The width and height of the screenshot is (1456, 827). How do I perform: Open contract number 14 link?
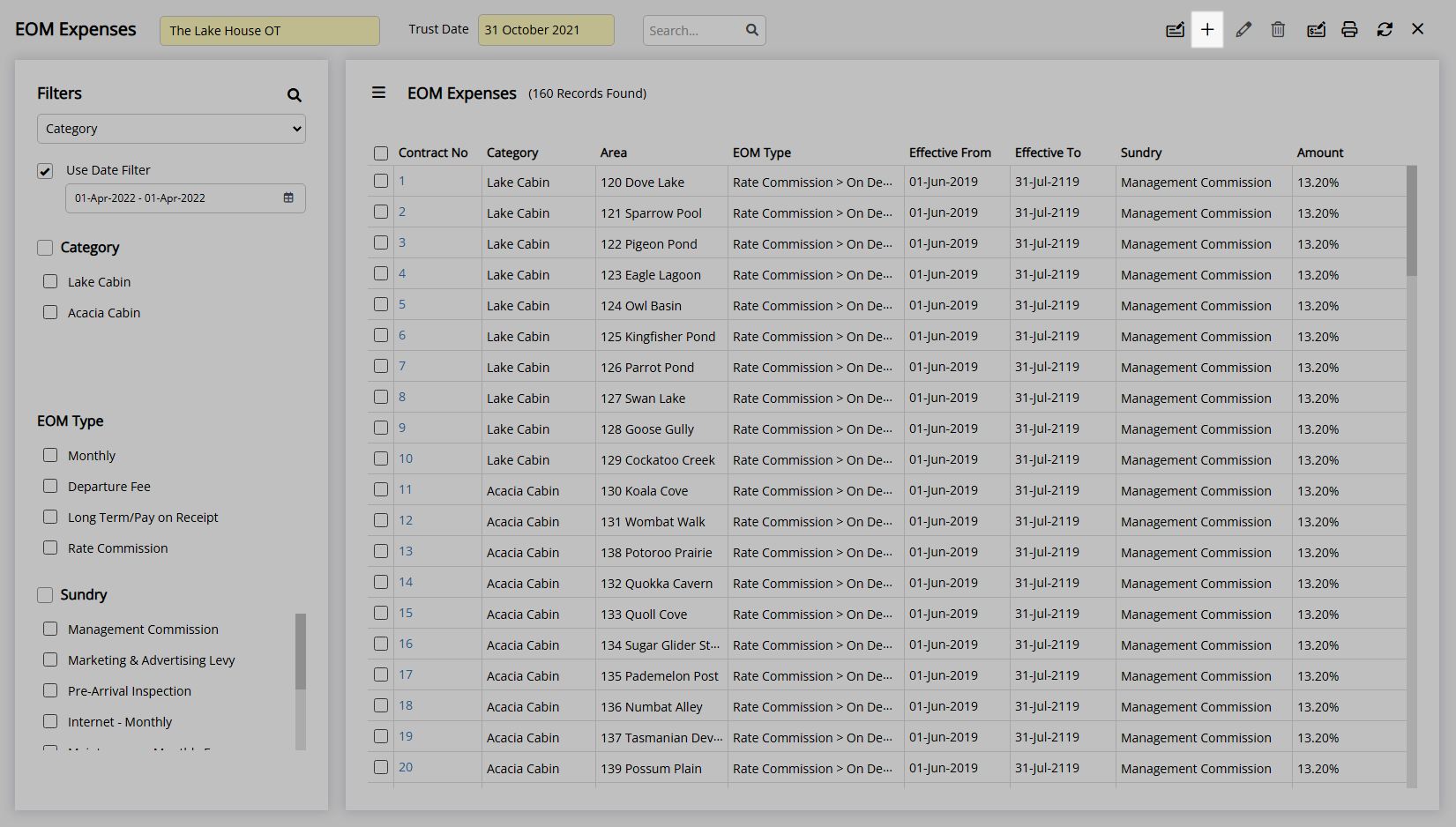406,582
